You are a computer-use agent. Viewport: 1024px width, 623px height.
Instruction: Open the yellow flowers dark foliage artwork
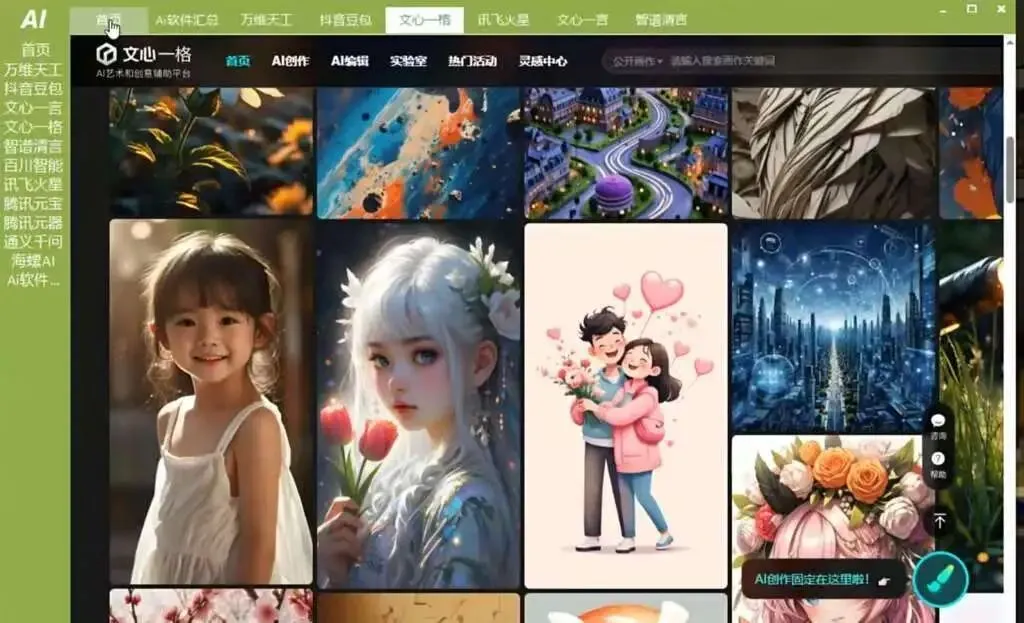pyautogui.click(x=211, y=152)
